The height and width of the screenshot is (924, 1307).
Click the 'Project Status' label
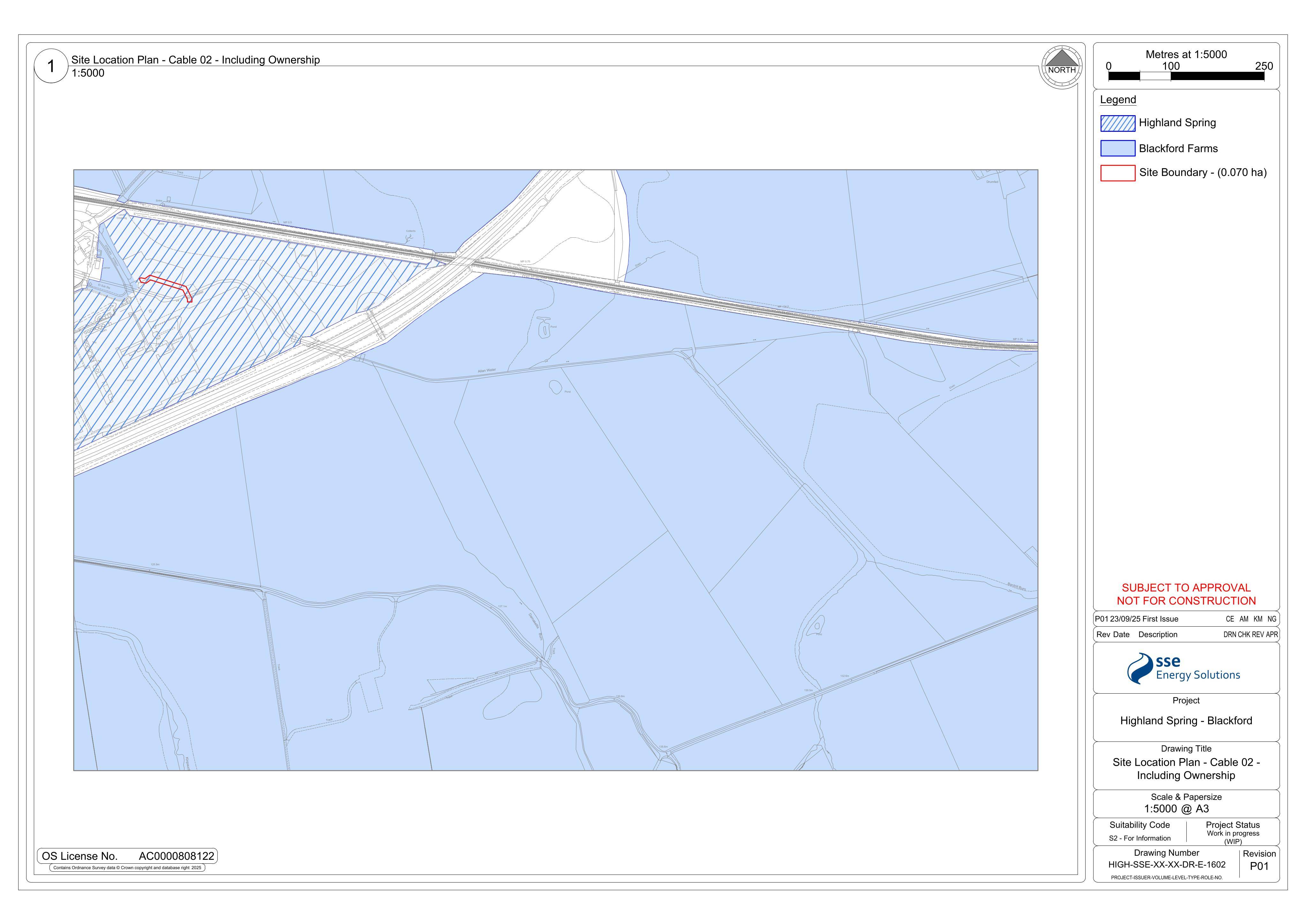click(x=1233, y=825)
